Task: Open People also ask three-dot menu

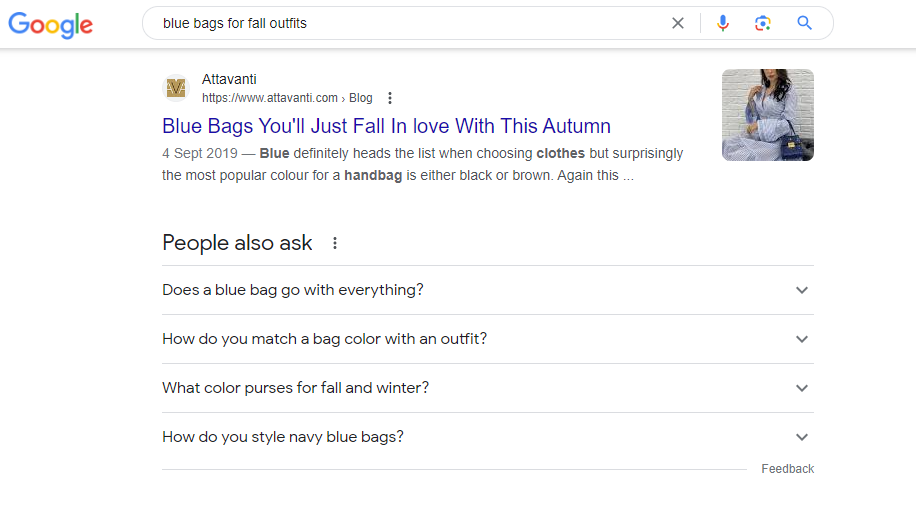Action: click(x=335, y=243)
